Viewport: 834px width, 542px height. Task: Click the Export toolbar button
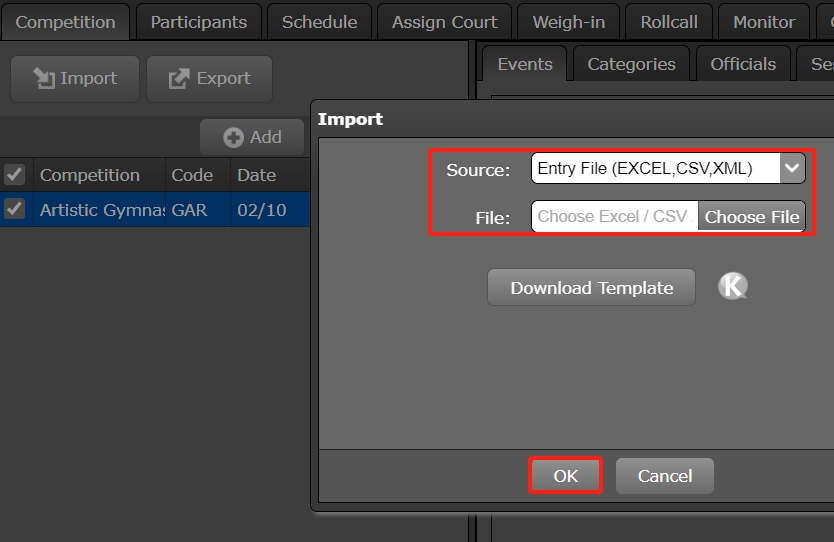point(209,78)
